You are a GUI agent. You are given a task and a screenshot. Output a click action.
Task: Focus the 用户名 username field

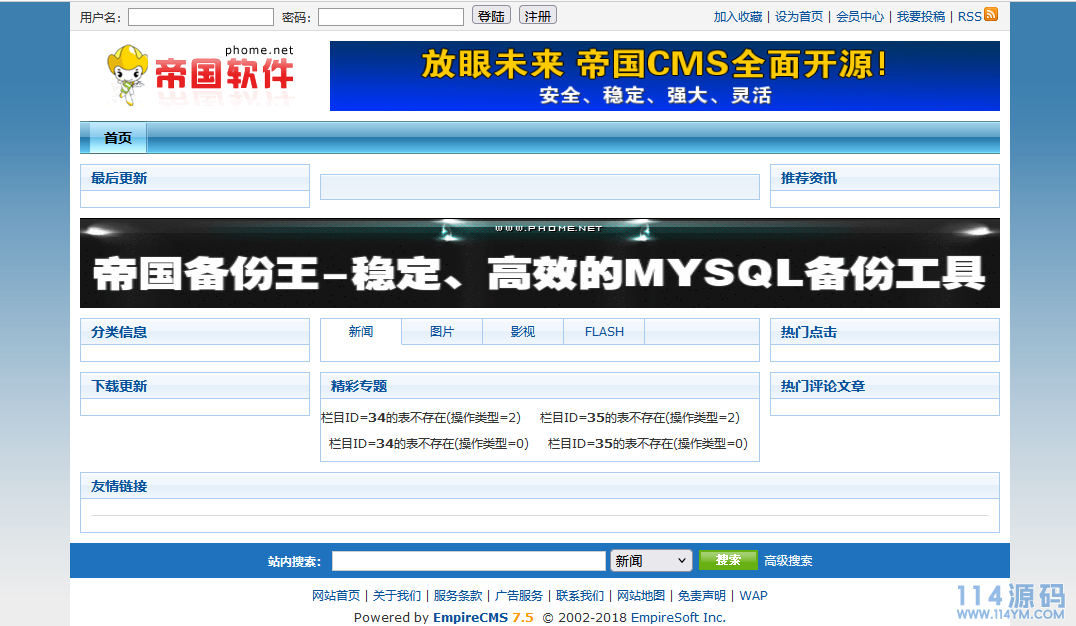click(201, 17)
